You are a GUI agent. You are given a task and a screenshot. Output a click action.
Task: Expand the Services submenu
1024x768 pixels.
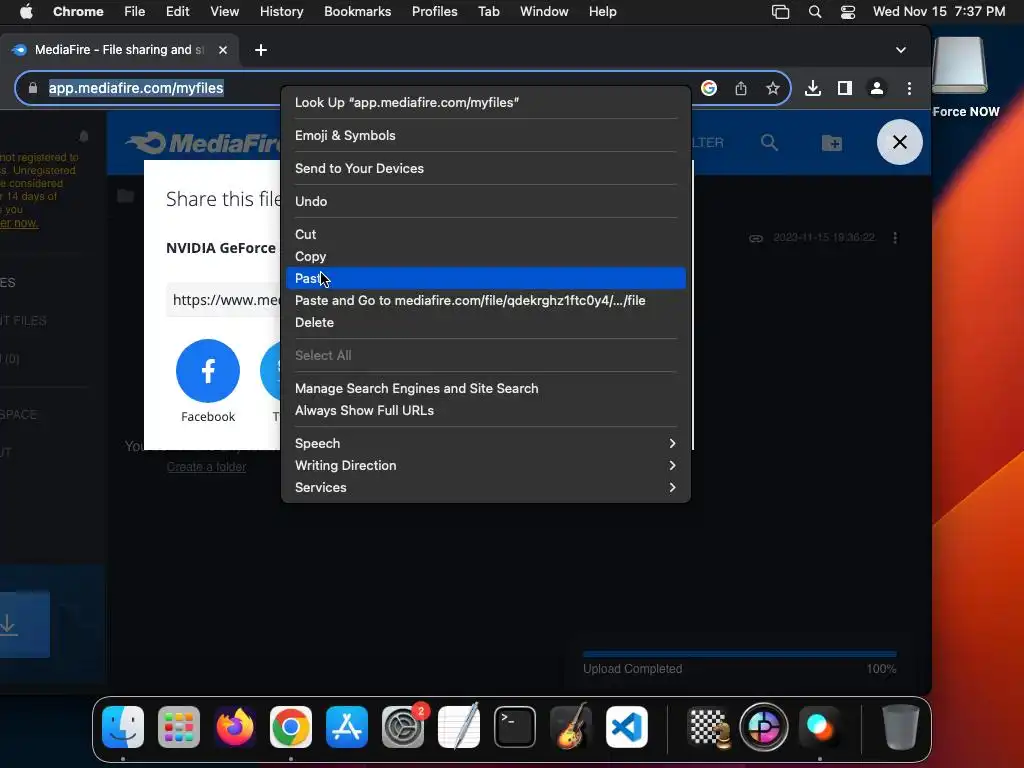pyautogui.click(x=486, y=488)
